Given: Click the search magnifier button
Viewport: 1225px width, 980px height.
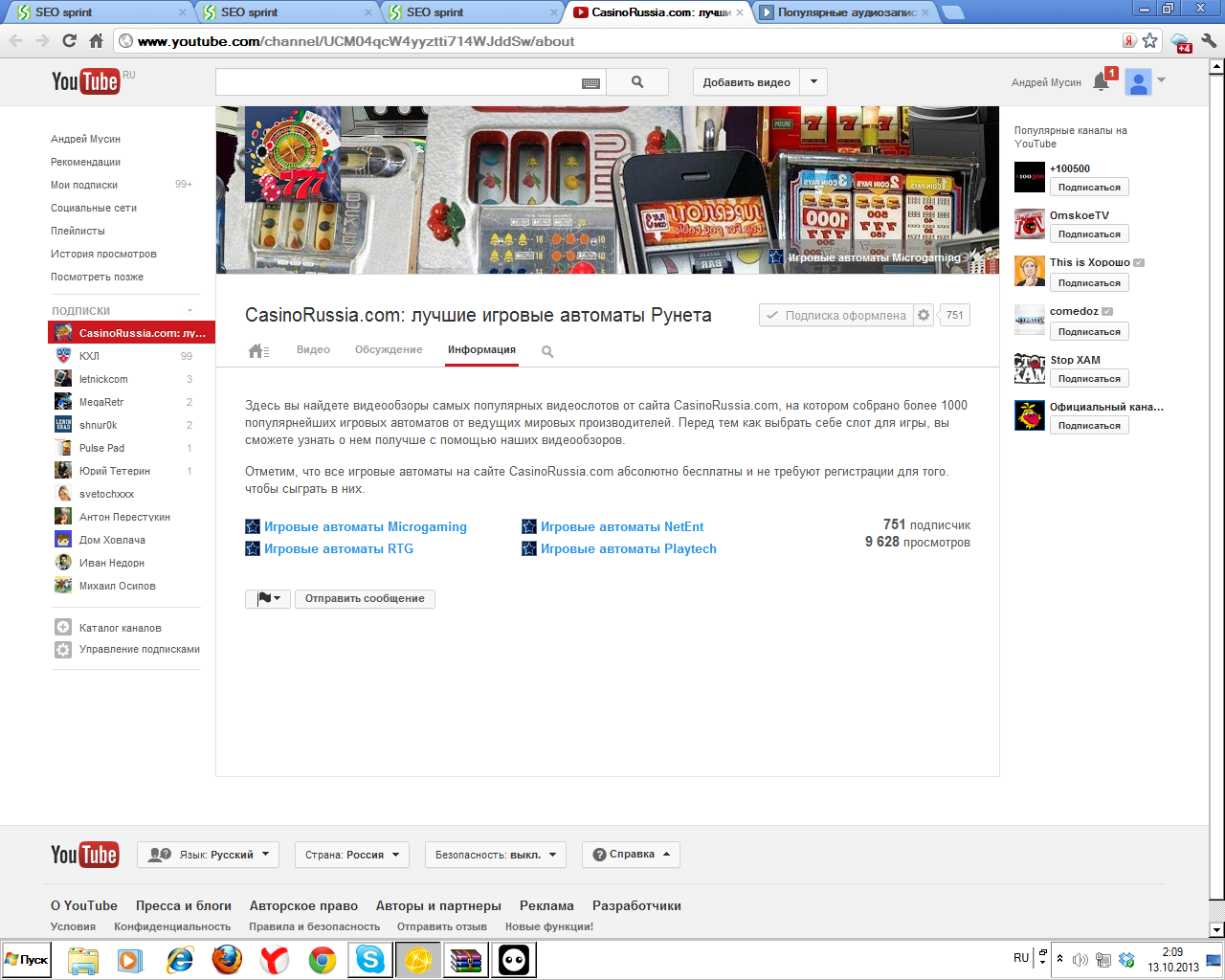Looking at the screenshot, I should coord(637,82).
